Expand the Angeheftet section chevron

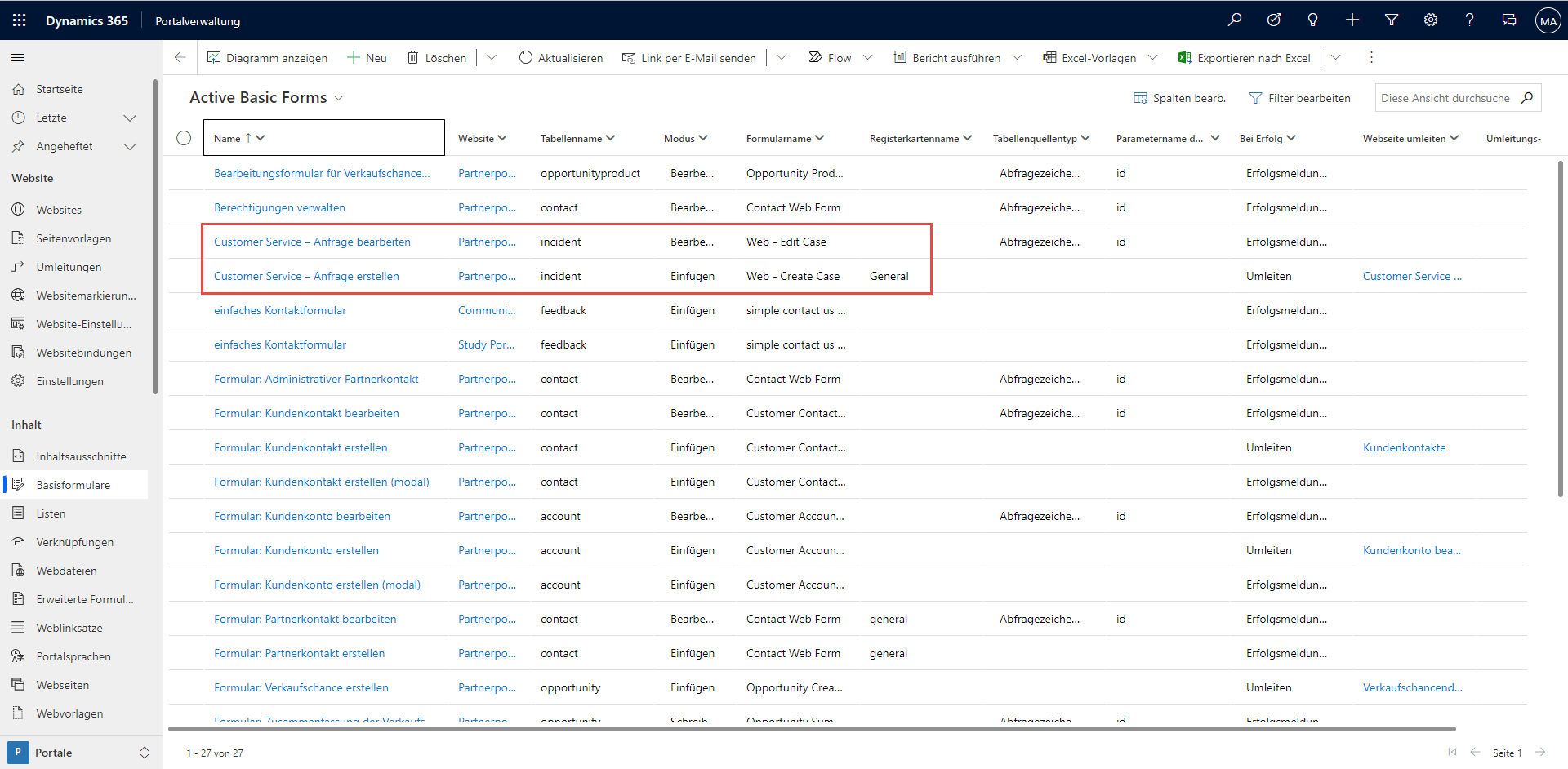[129, 147]
